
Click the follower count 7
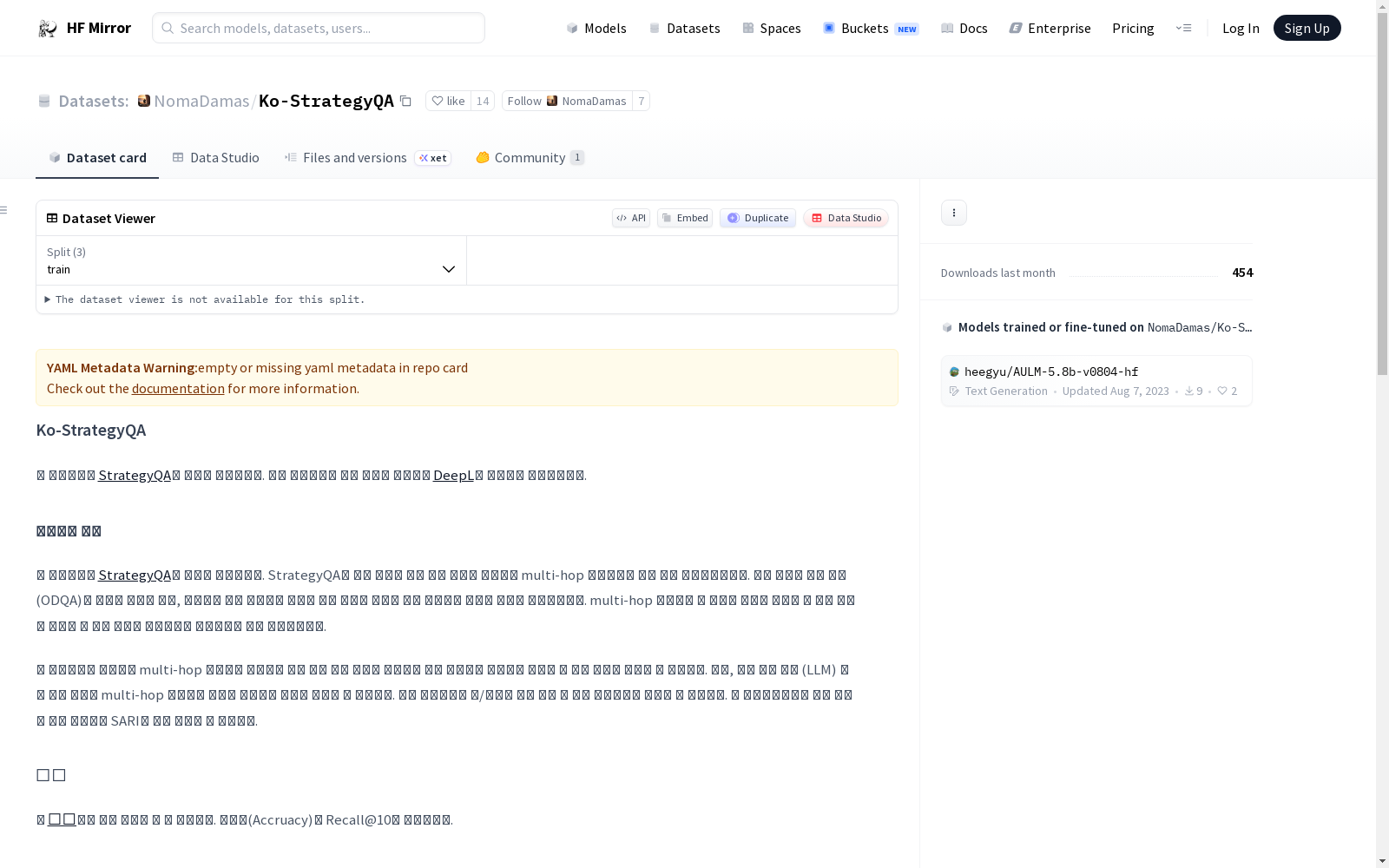click(641, 101)
